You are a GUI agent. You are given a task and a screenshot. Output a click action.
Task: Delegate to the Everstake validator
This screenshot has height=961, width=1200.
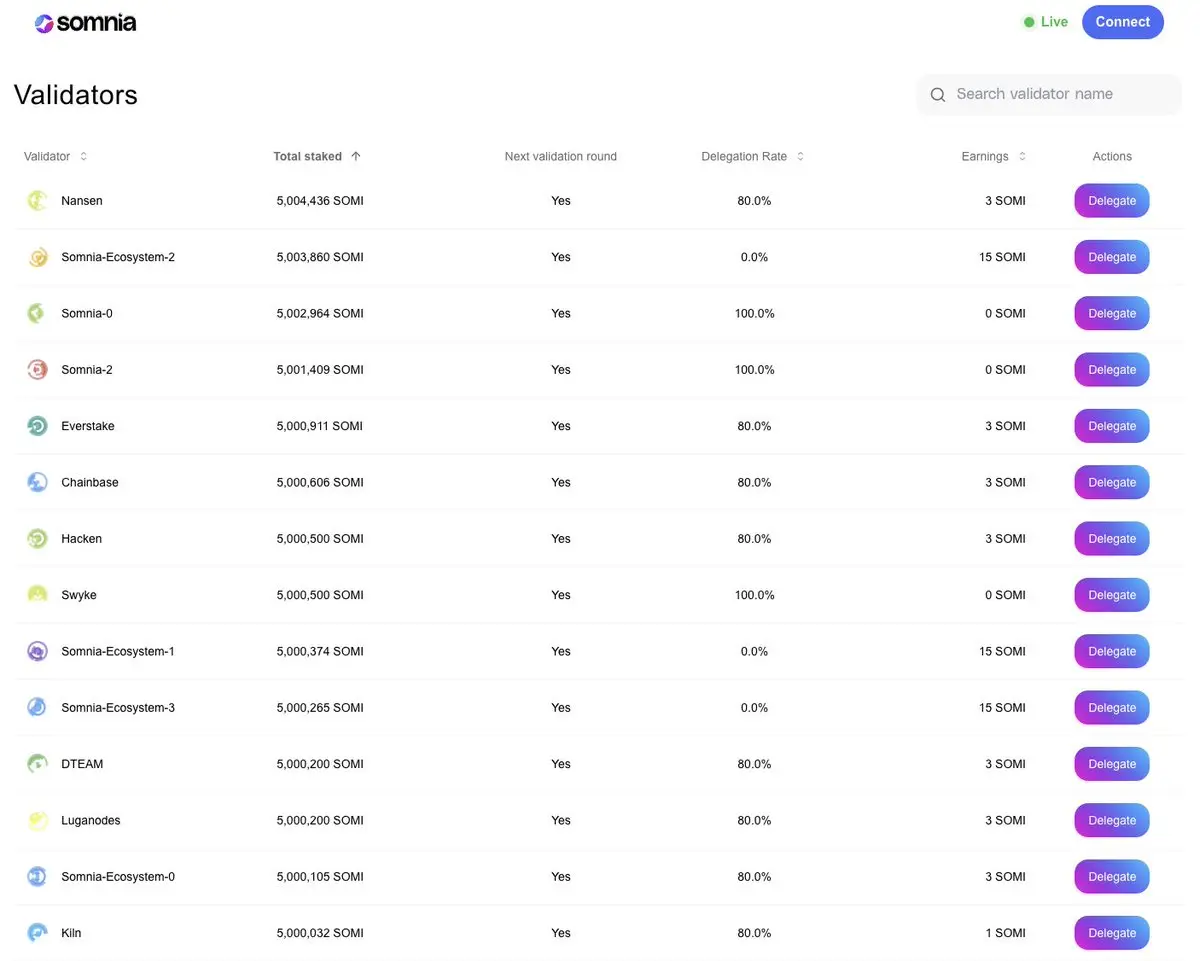[x=1112, y=426]
